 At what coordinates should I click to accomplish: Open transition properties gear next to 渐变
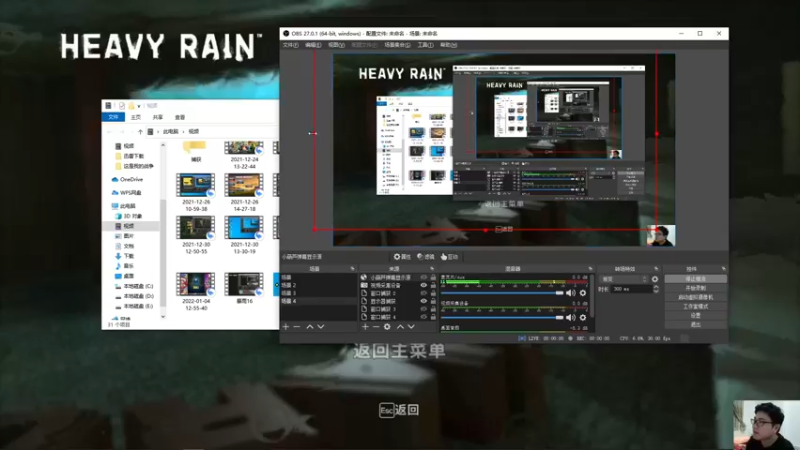pos(655,279)
